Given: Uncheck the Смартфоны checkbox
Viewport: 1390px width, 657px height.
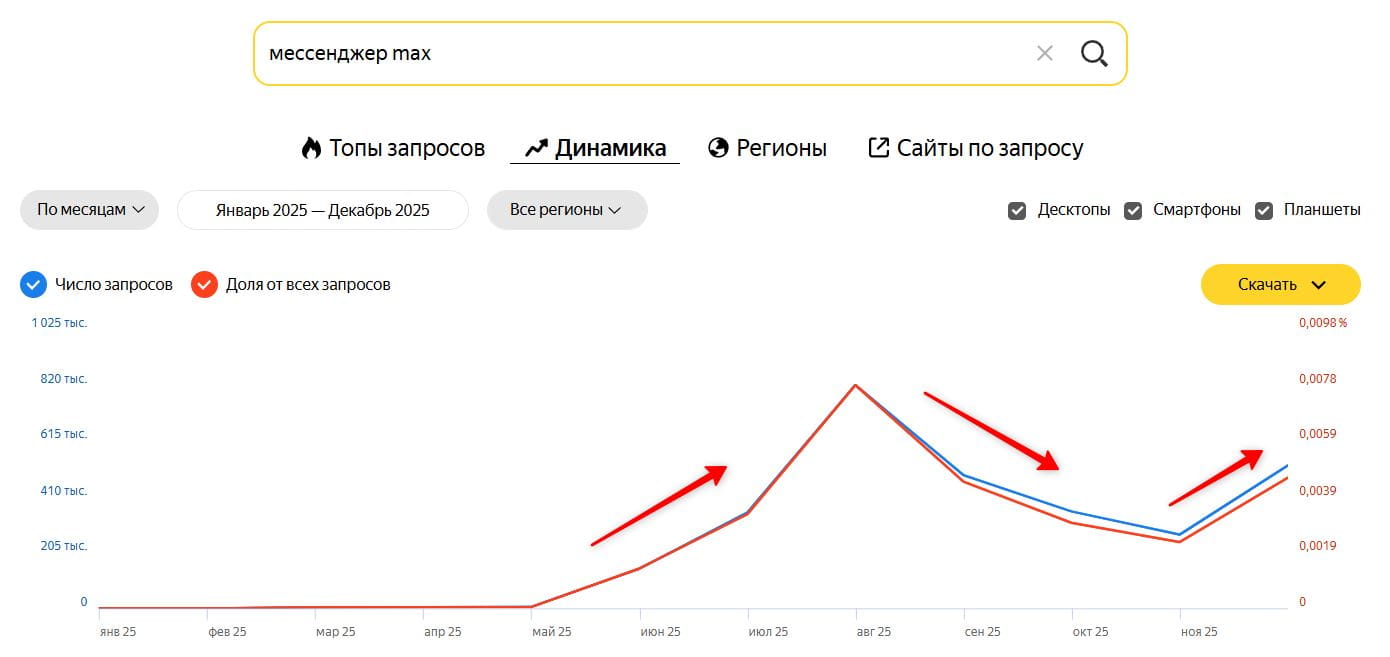Looking at the screenshot, I should (1133, 210).
